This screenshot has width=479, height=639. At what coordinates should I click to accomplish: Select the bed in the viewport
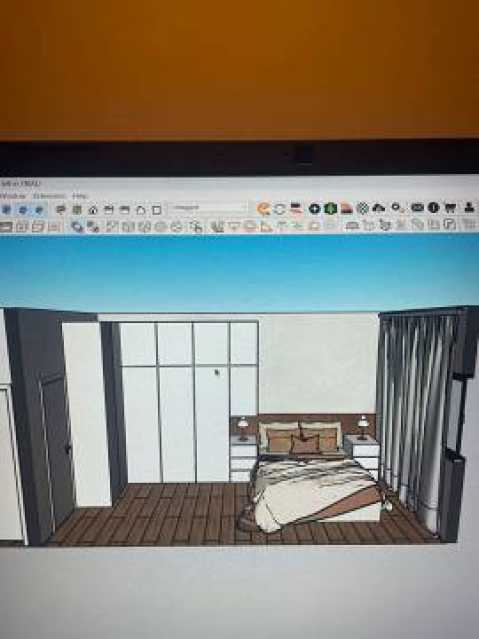click(316, 481)
